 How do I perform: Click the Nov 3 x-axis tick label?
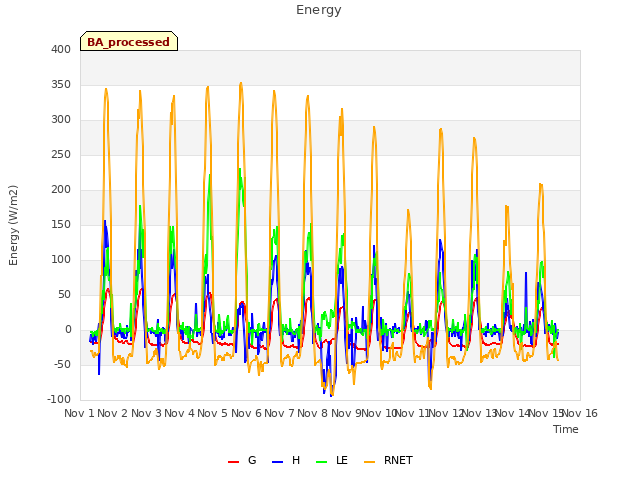pos(146,413)
